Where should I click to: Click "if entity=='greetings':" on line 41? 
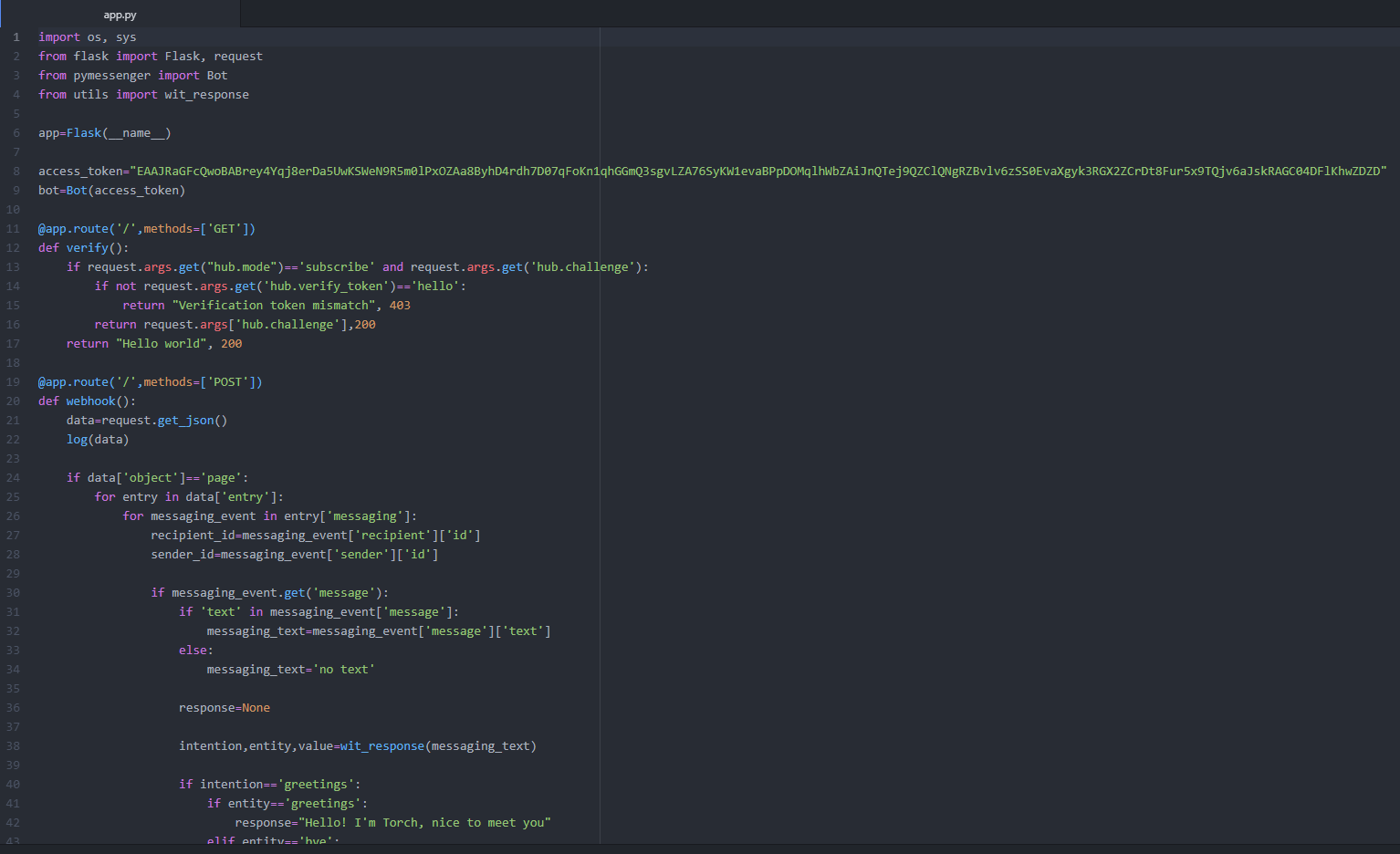coord(287,804)
